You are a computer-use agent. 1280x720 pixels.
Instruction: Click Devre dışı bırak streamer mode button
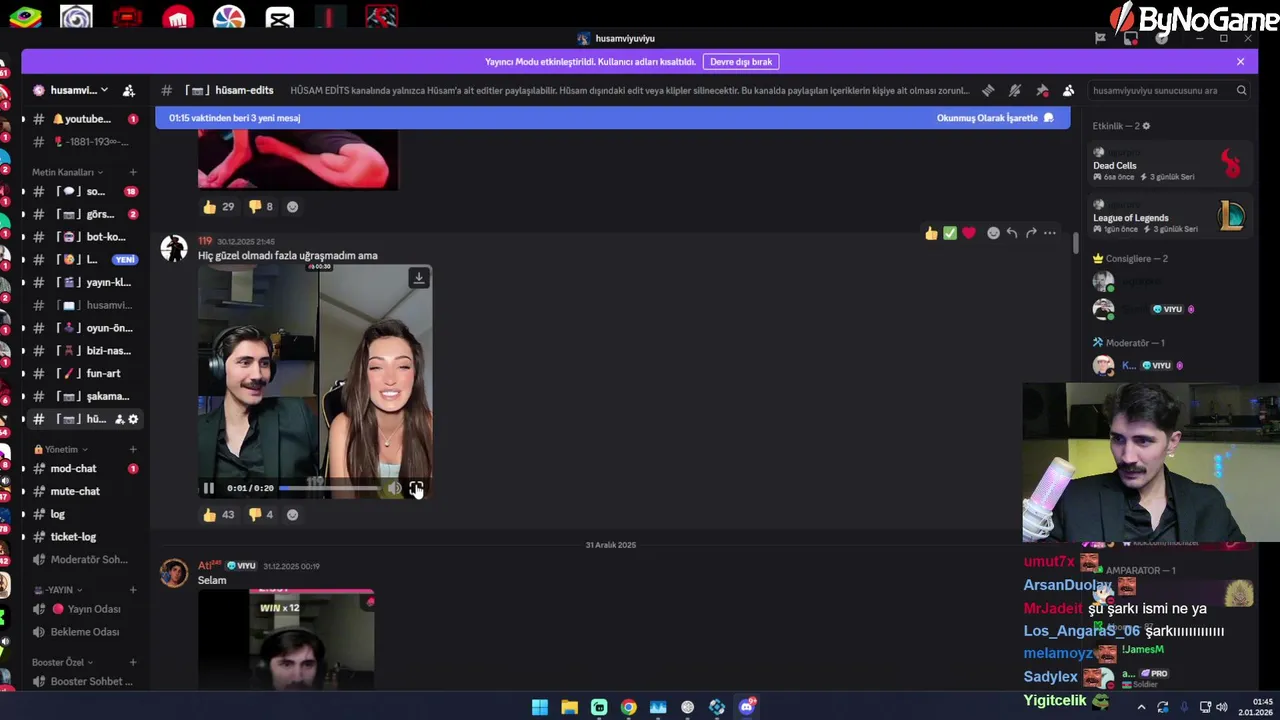click(x=741, y=61)
